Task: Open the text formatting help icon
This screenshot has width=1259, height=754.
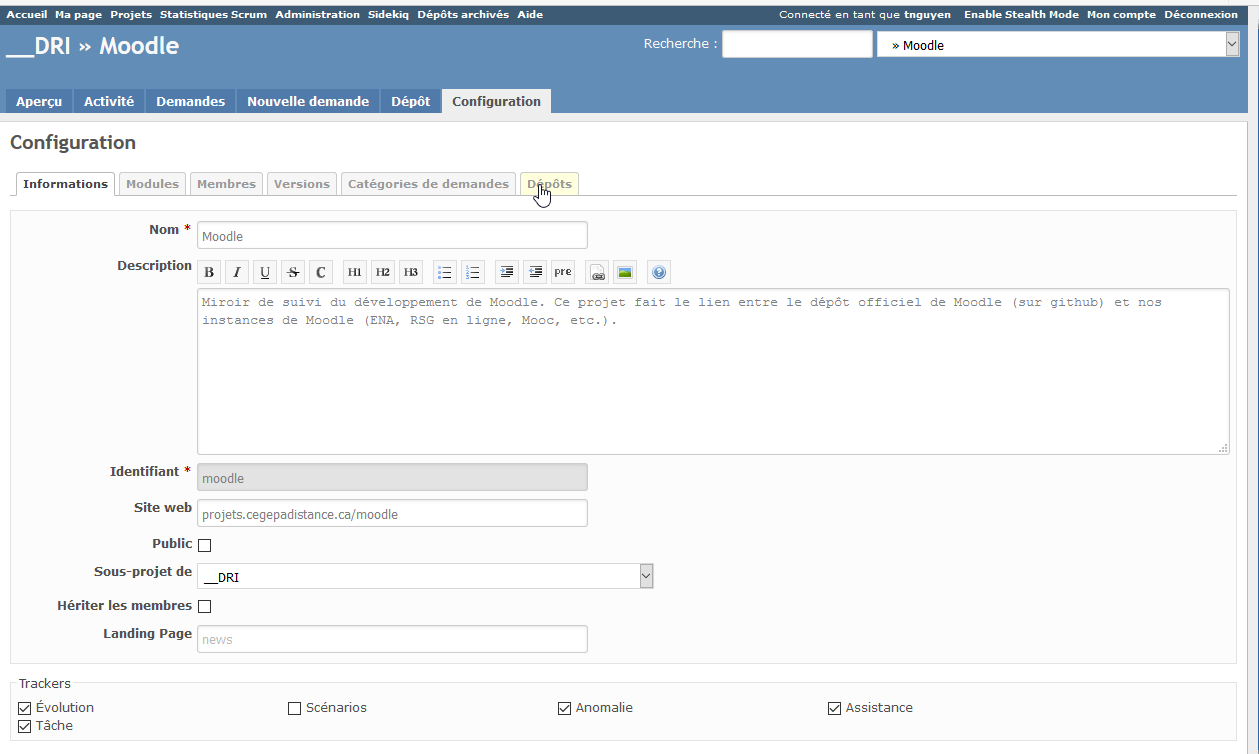Action: (x=659, y=272)
